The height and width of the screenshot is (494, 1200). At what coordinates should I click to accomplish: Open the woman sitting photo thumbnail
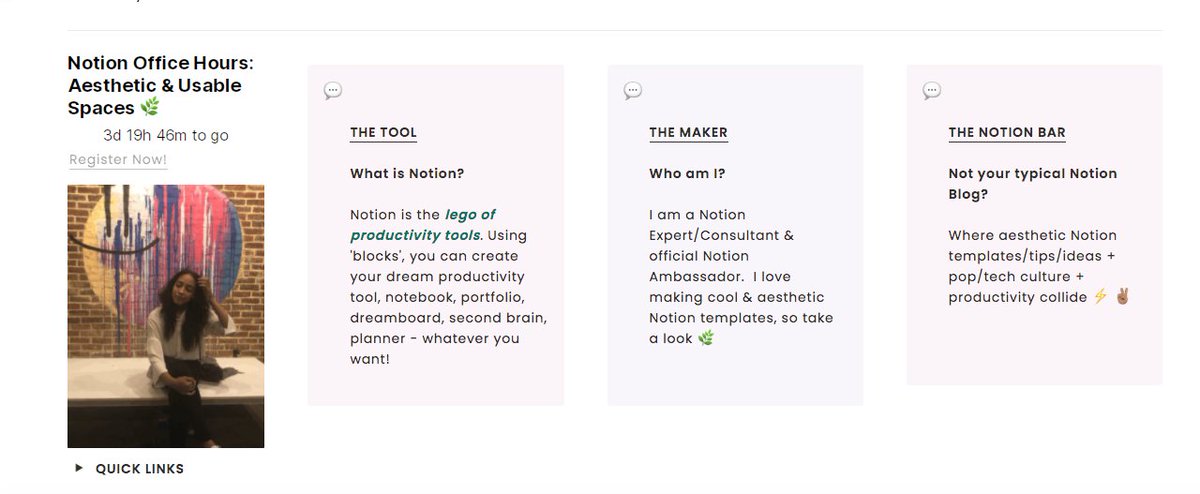(166, 316)
